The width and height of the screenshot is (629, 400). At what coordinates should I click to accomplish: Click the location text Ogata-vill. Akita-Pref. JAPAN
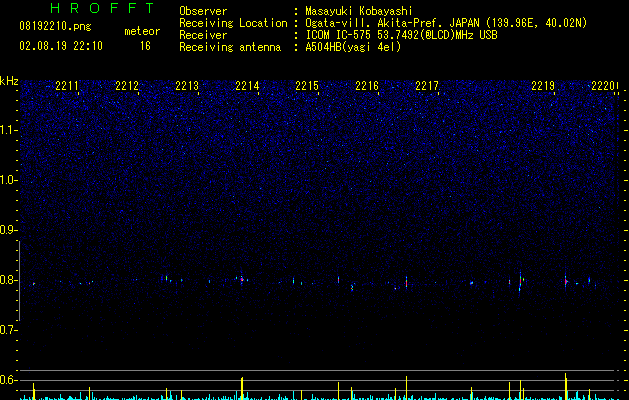(x=392, y=23)
